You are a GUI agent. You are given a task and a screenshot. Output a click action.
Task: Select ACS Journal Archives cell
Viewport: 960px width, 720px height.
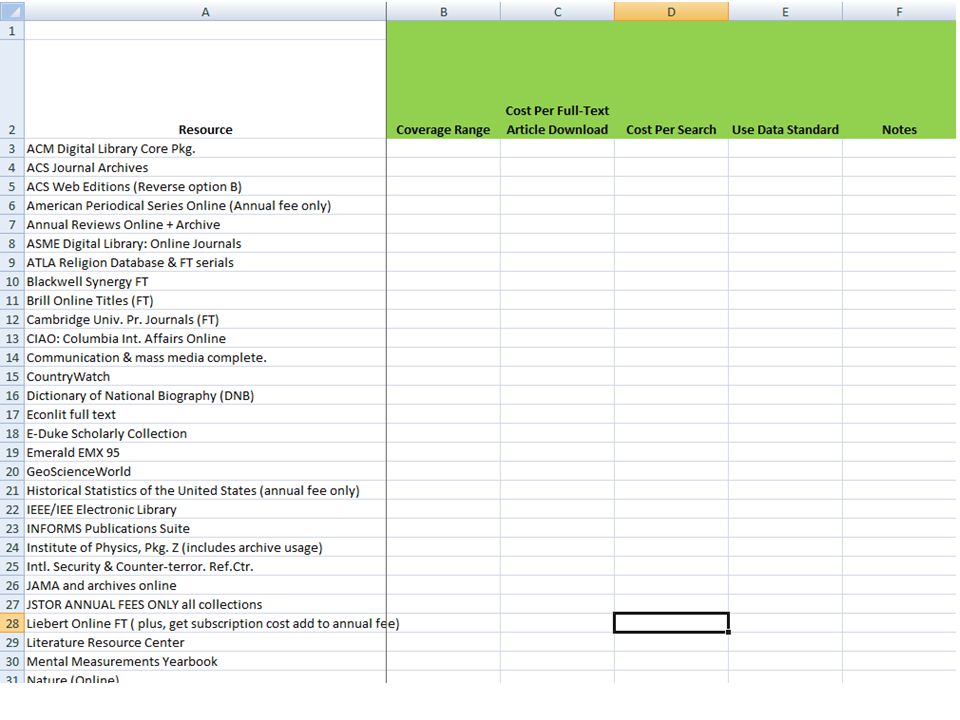coord(205,168)
